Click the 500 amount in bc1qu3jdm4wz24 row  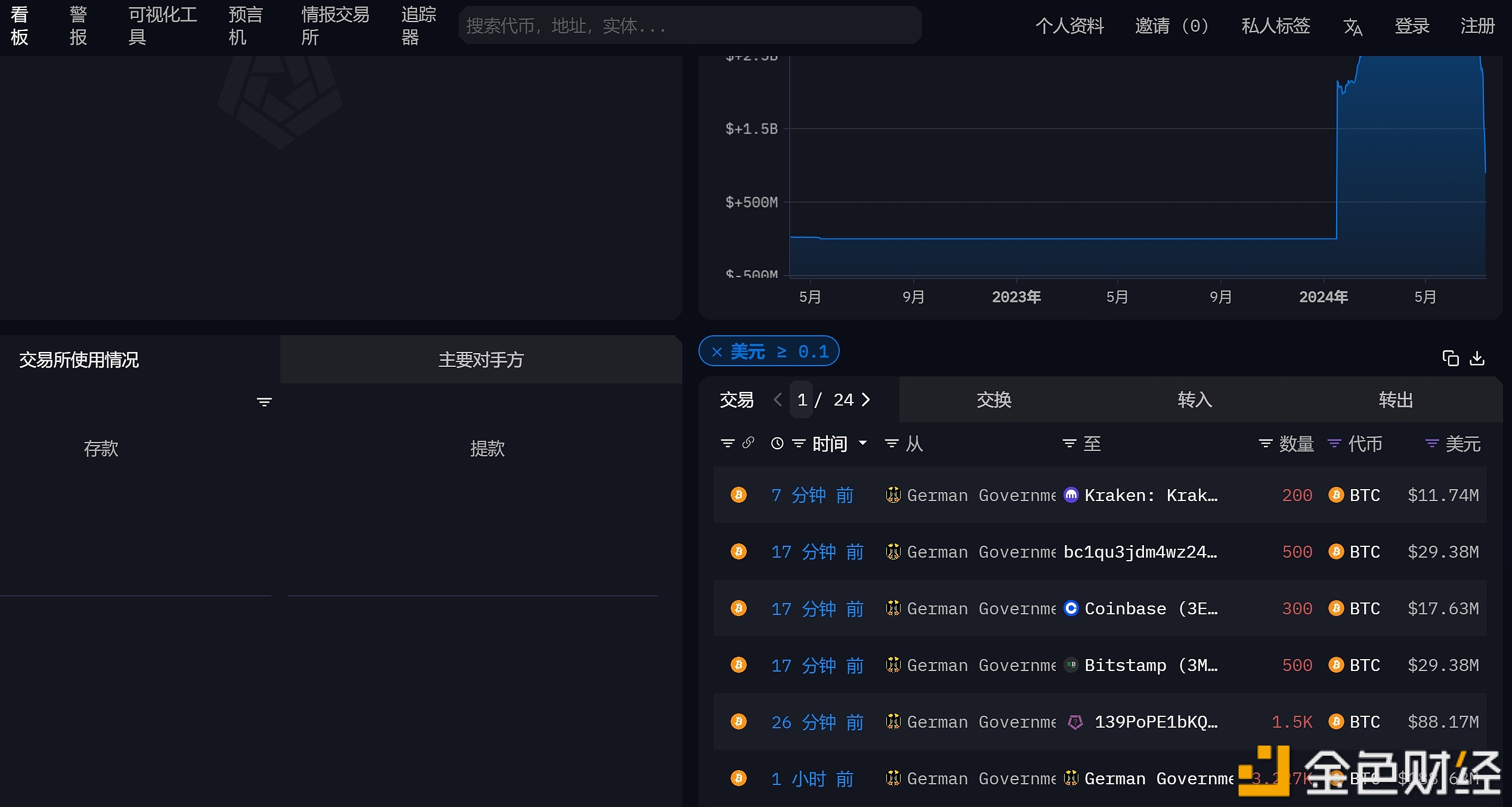point(1297,552)
